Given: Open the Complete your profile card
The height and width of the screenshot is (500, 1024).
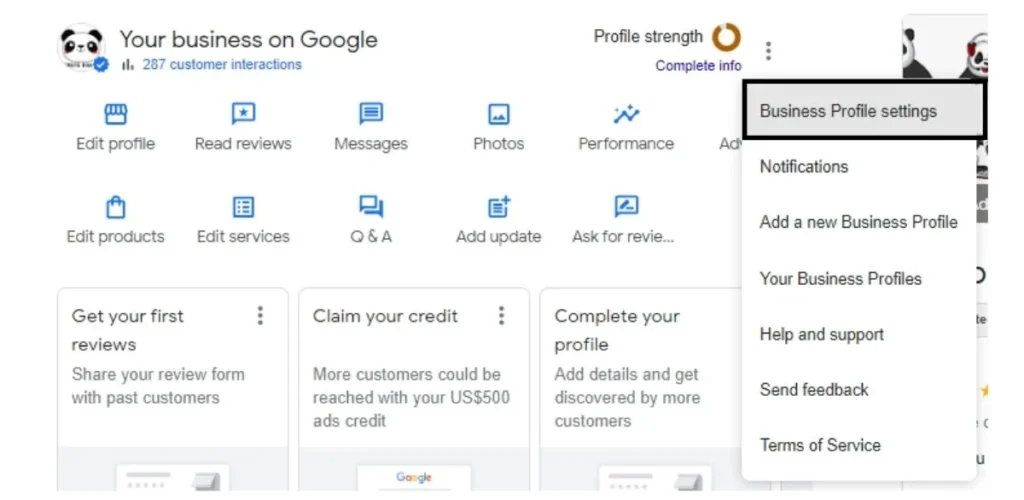Looking at the screenshot, I should (641, 390).
